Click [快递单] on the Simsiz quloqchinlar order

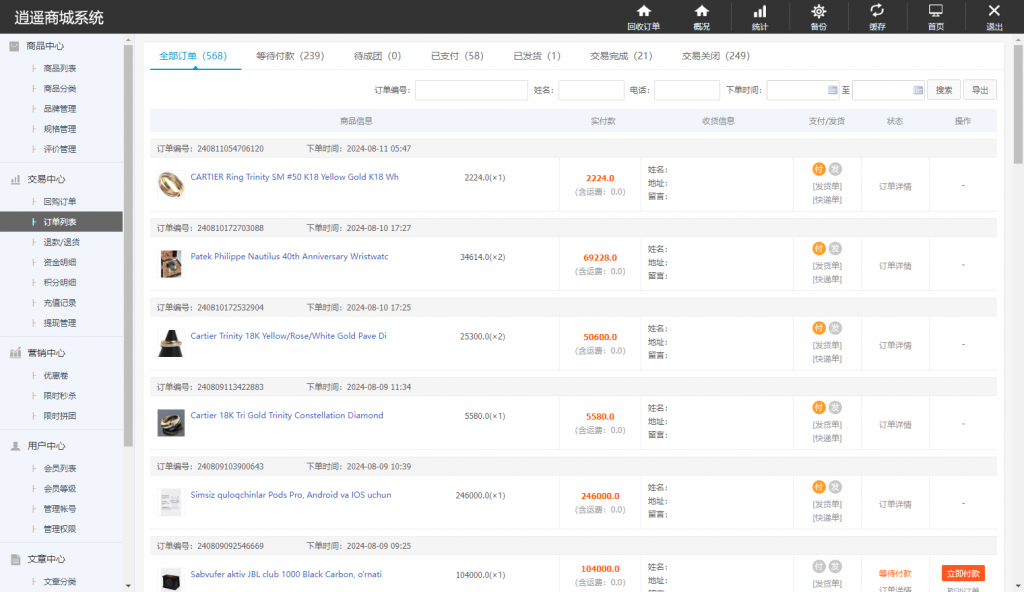pyautogui.click(x=827, y=518)
